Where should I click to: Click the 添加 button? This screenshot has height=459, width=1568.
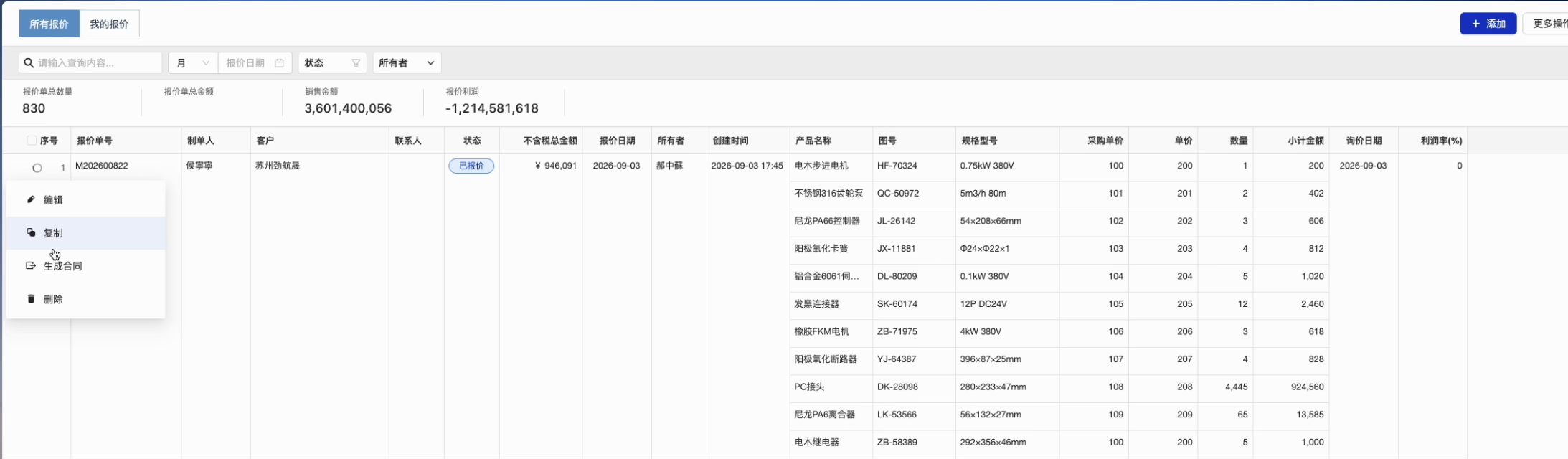pos(1488,24)
